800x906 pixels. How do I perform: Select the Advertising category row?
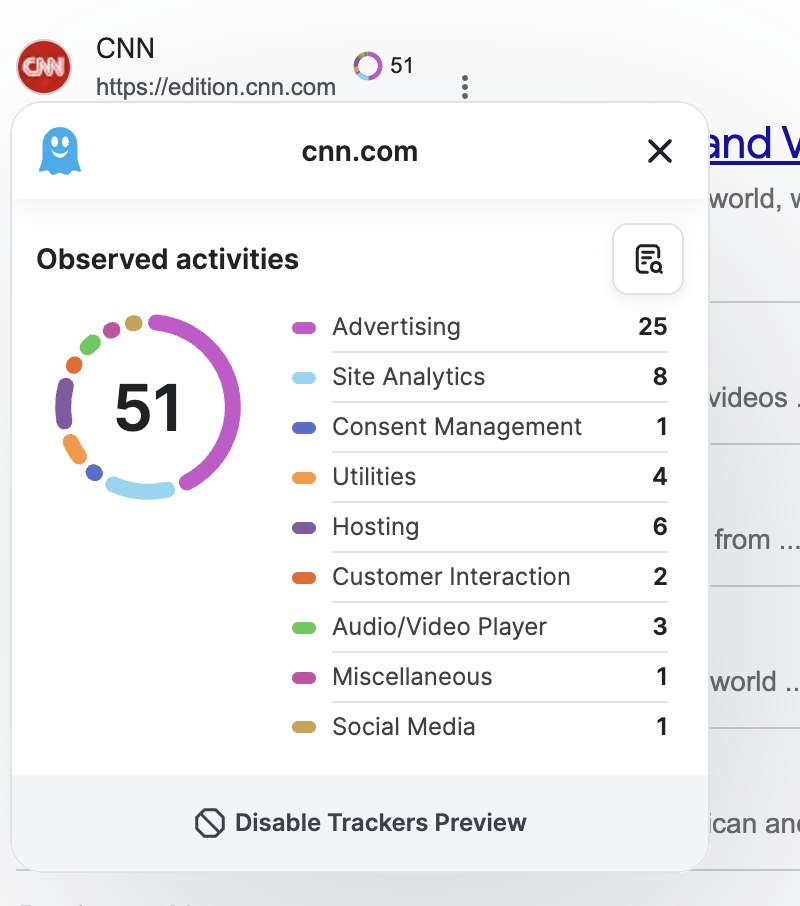pyautogui.click(x=479, y=327)
